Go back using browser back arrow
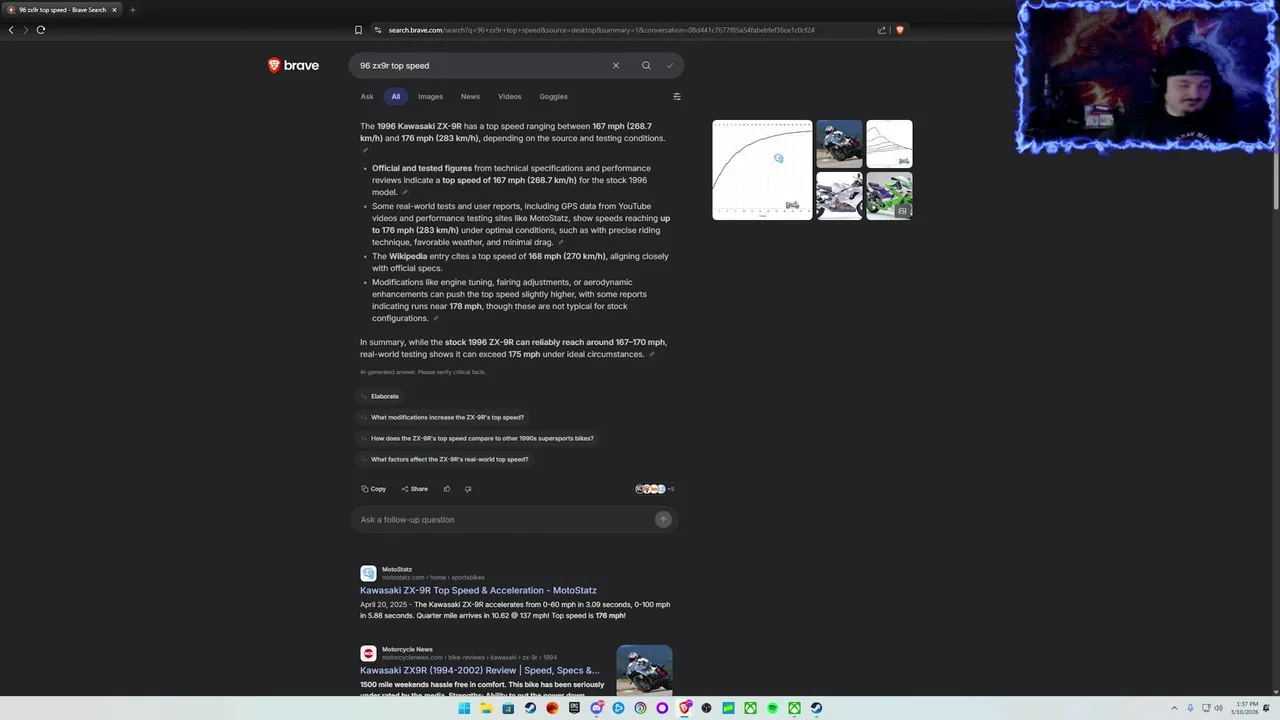The width and height of the screenshot is (1280, 720). [11, 30]
